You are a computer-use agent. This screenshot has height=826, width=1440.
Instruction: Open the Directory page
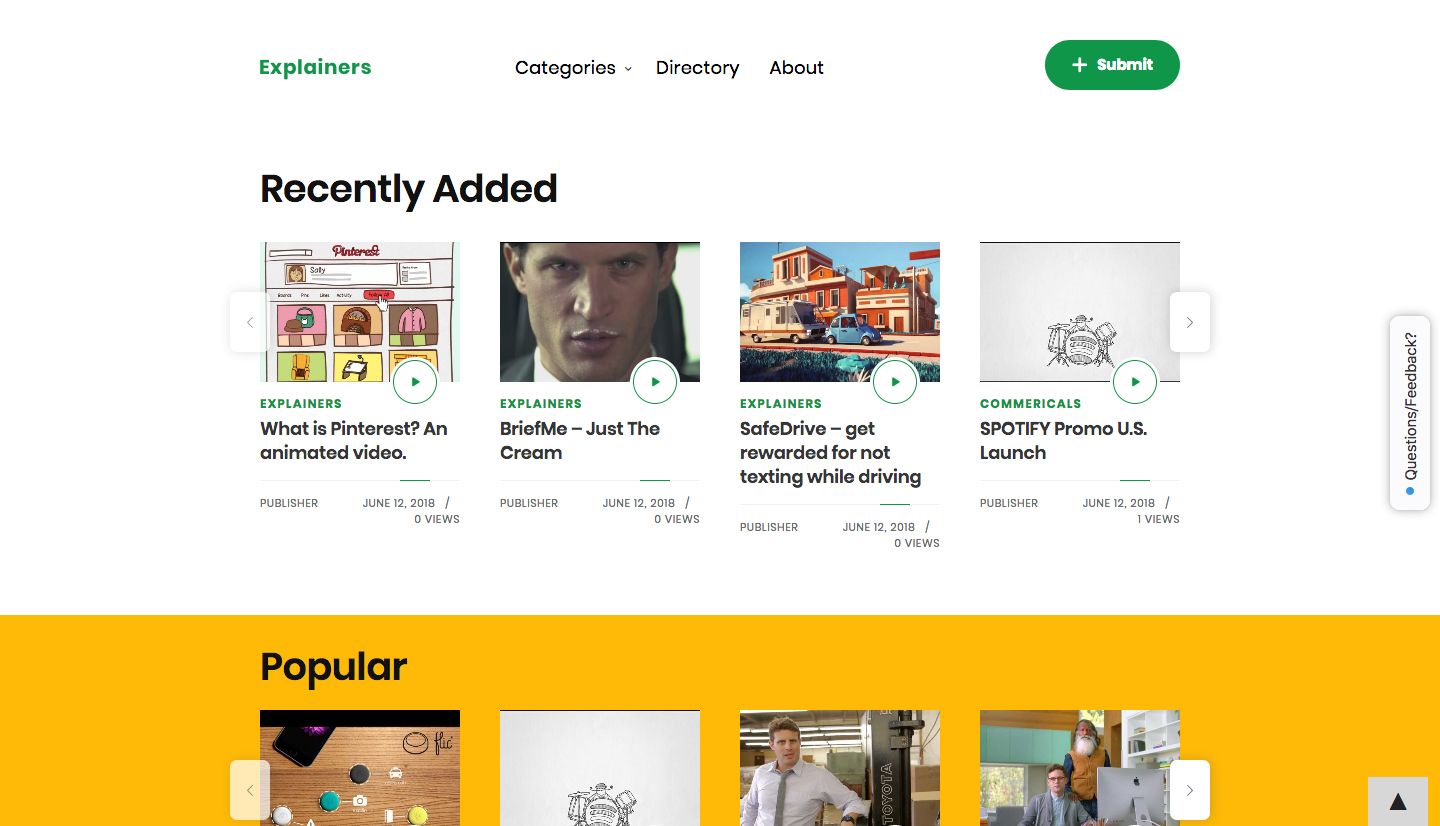point(697,67)
